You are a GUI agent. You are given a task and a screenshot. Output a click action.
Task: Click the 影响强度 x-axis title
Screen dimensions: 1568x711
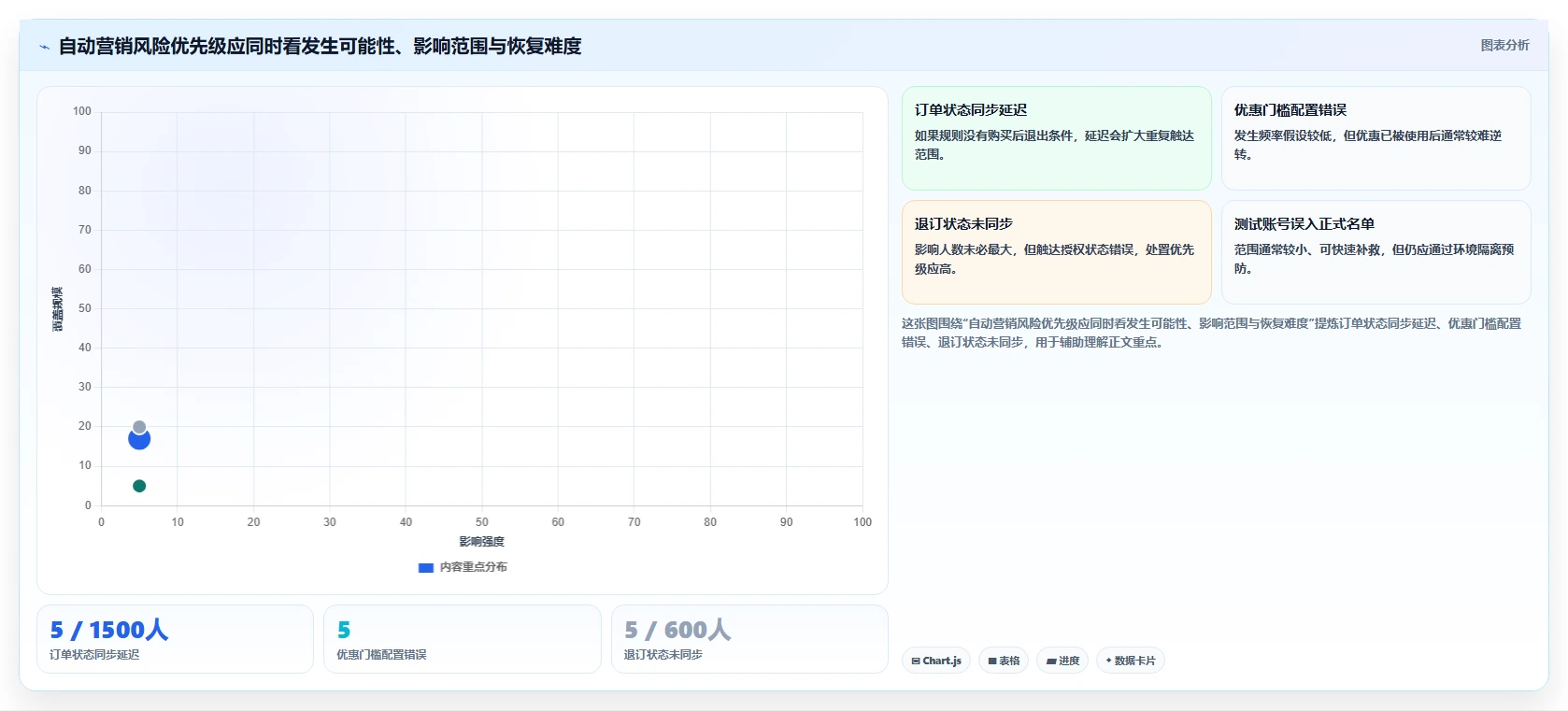(481, 542)
